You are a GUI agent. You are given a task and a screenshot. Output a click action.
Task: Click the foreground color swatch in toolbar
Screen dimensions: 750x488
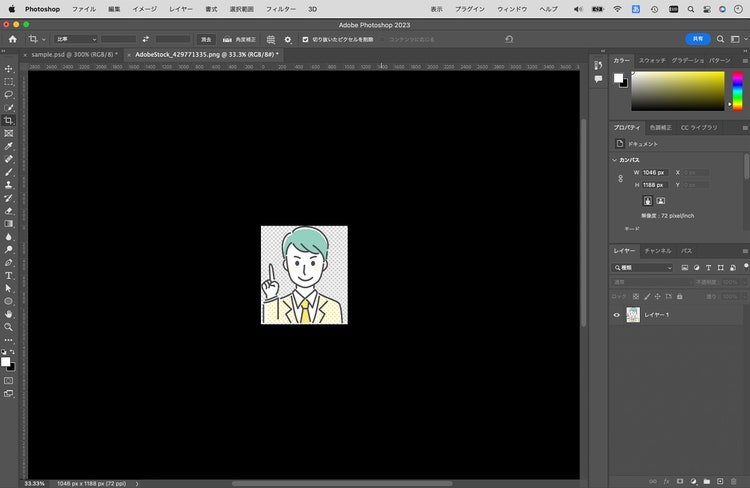pos(6,362)
